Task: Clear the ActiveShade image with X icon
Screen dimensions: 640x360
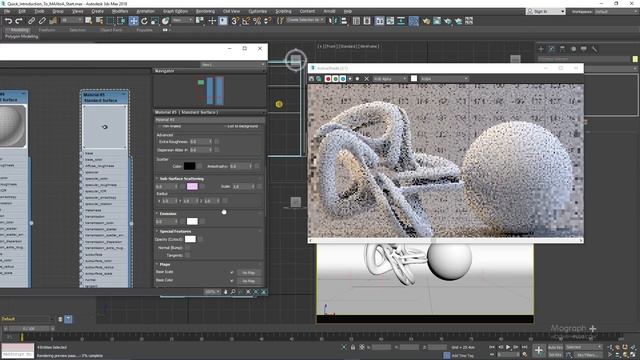Action: tap(366, 79)
